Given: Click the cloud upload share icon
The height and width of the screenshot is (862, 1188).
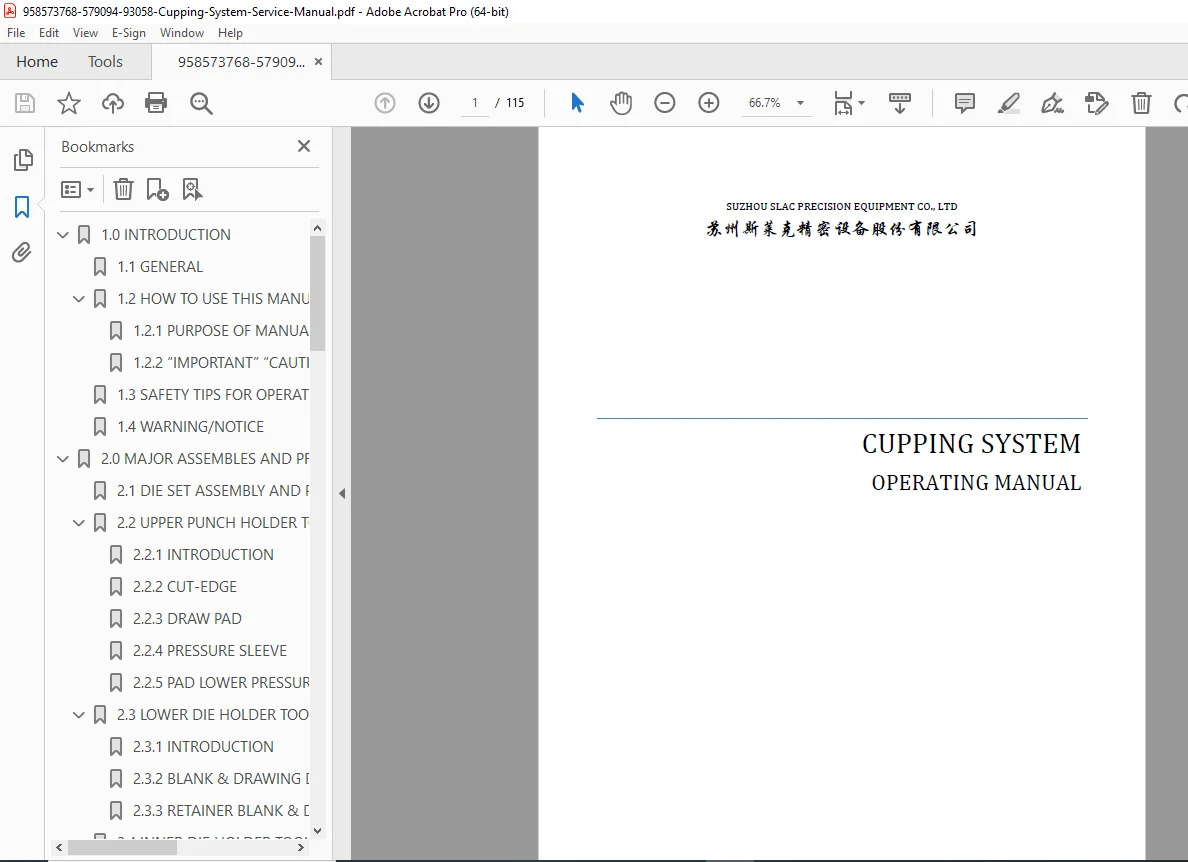Looking at the screenshot, I should pos(113,103).
